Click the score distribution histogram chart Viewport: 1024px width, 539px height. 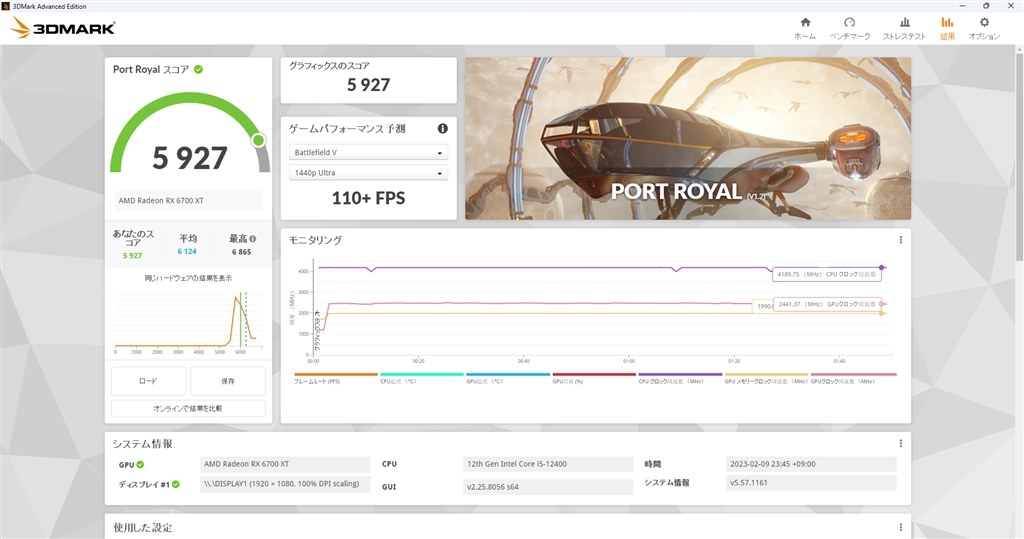coord(188,321)
